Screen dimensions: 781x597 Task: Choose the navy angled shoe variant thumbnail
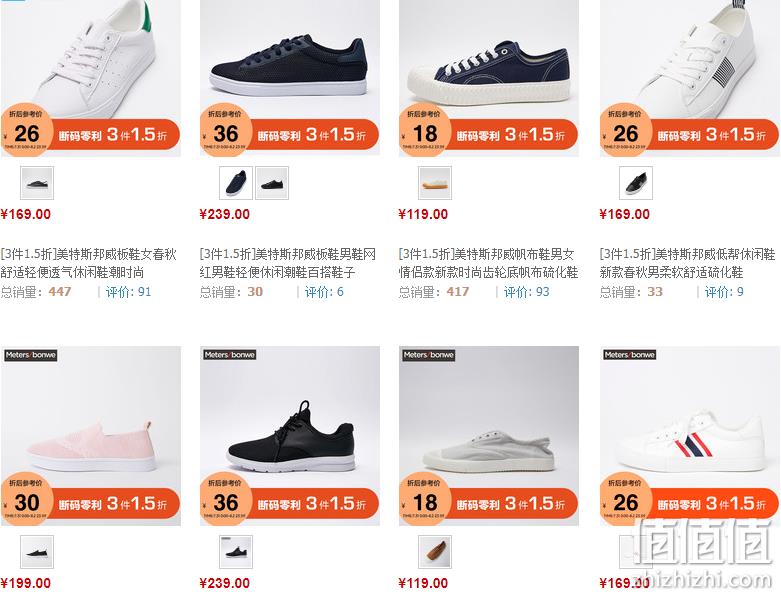click(x=236, y=183)
